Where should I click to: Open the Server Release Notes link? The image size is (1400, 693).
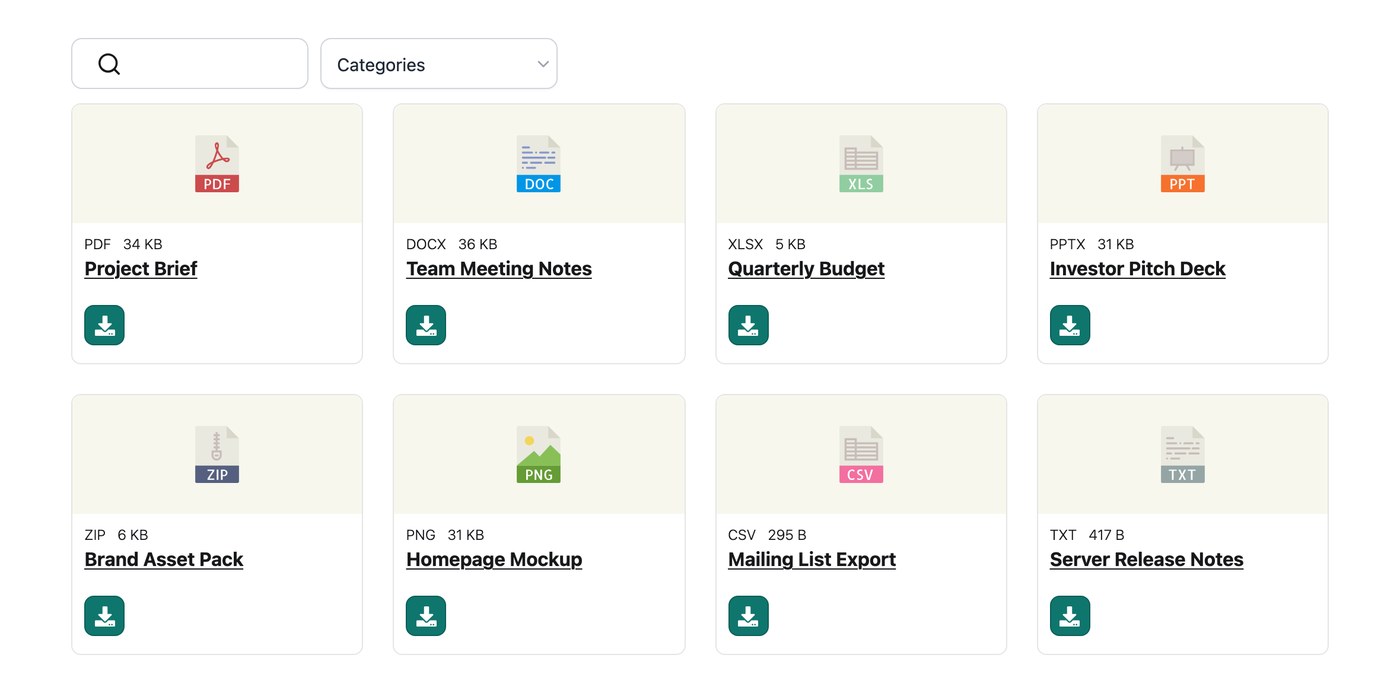[1146, 560]
